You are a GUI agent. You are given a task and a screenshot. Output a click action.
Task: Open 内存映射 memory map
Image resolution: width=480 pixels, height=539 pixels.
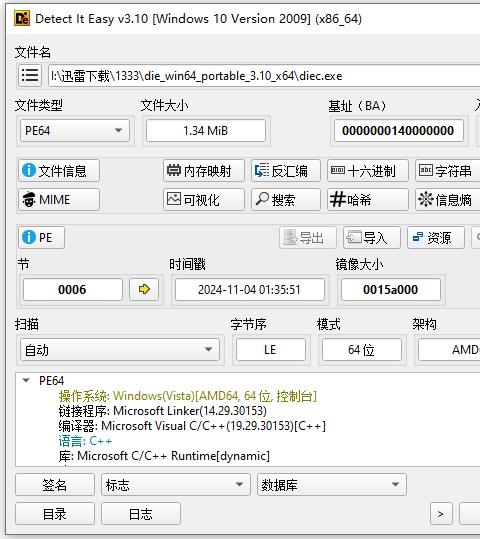tap(204, 171)
